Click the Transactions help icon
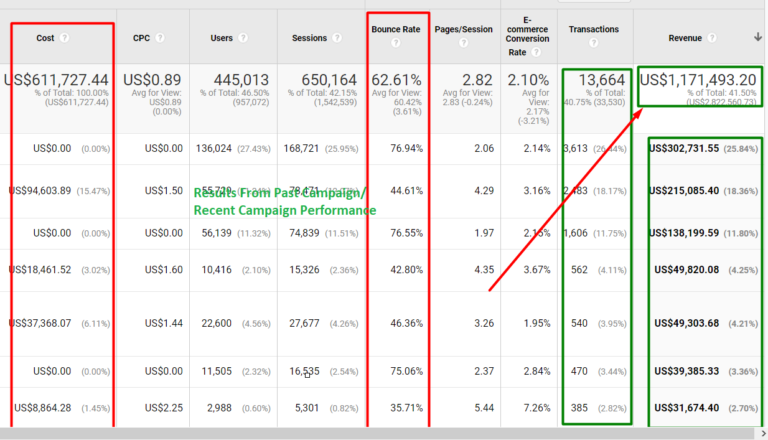Viewport: 768px width, 440px height. click(594, 43)
